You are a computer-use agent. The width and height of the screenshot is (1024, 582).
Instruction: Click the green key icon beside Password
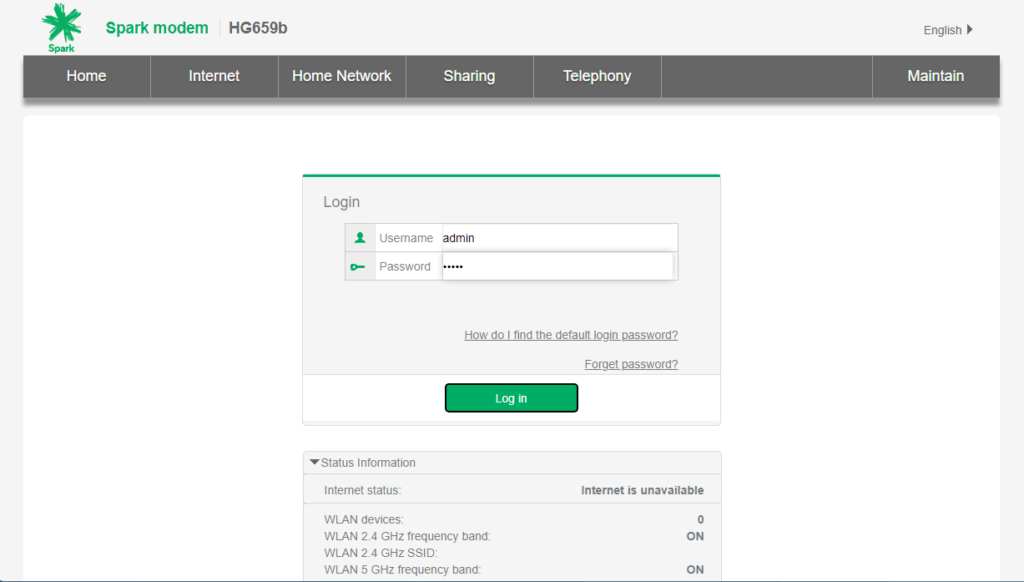(x=360, y=266)
